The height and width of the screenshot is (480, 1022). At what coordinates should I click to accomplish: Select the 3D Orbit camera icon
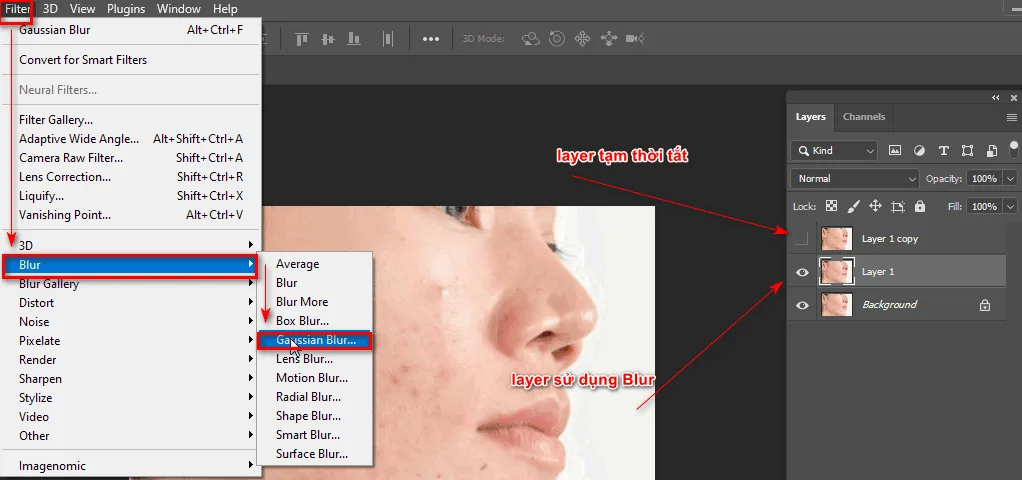click(532, 39)
